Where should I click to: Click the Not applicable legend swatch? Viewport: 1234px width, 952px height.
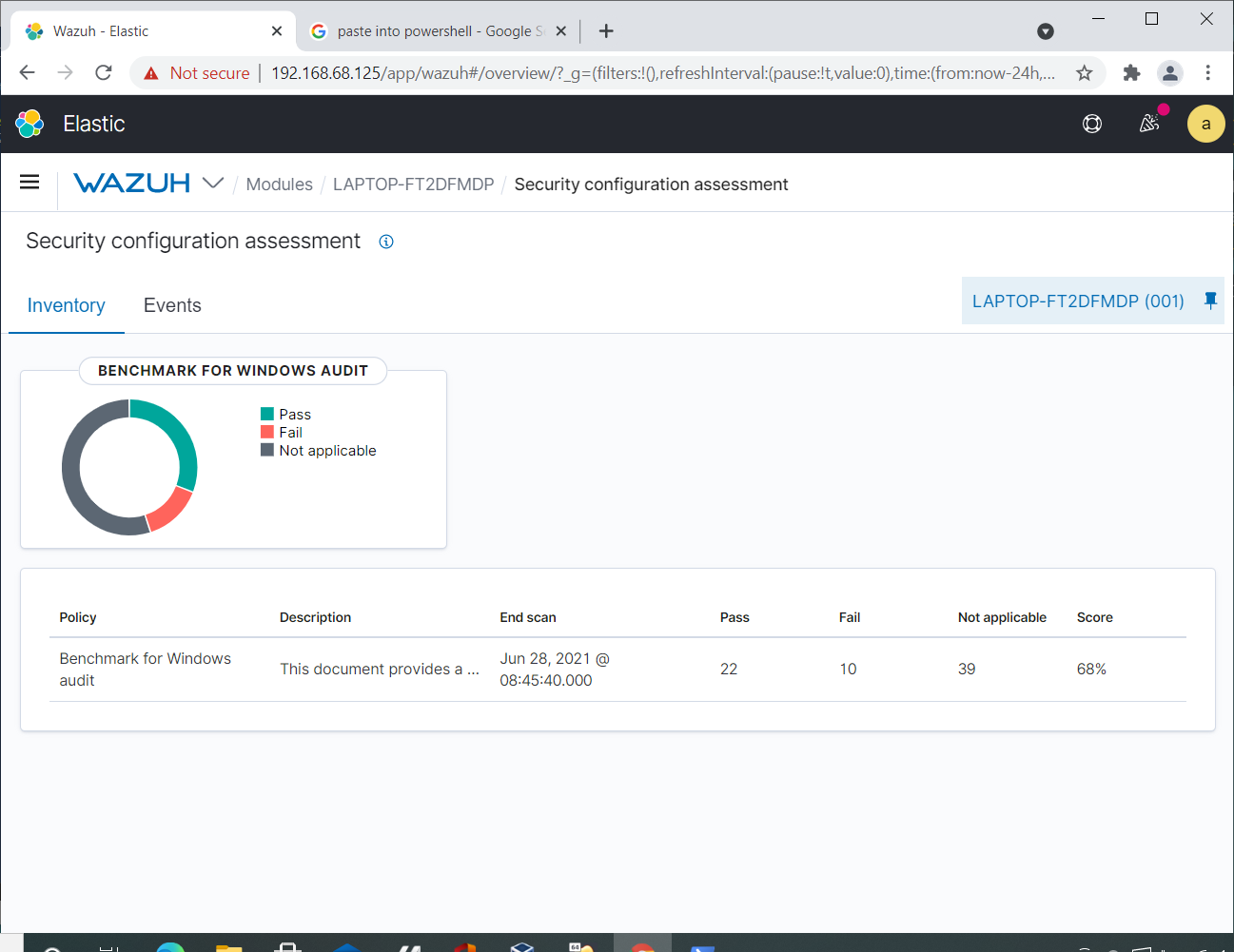click(x=267, y=450)
